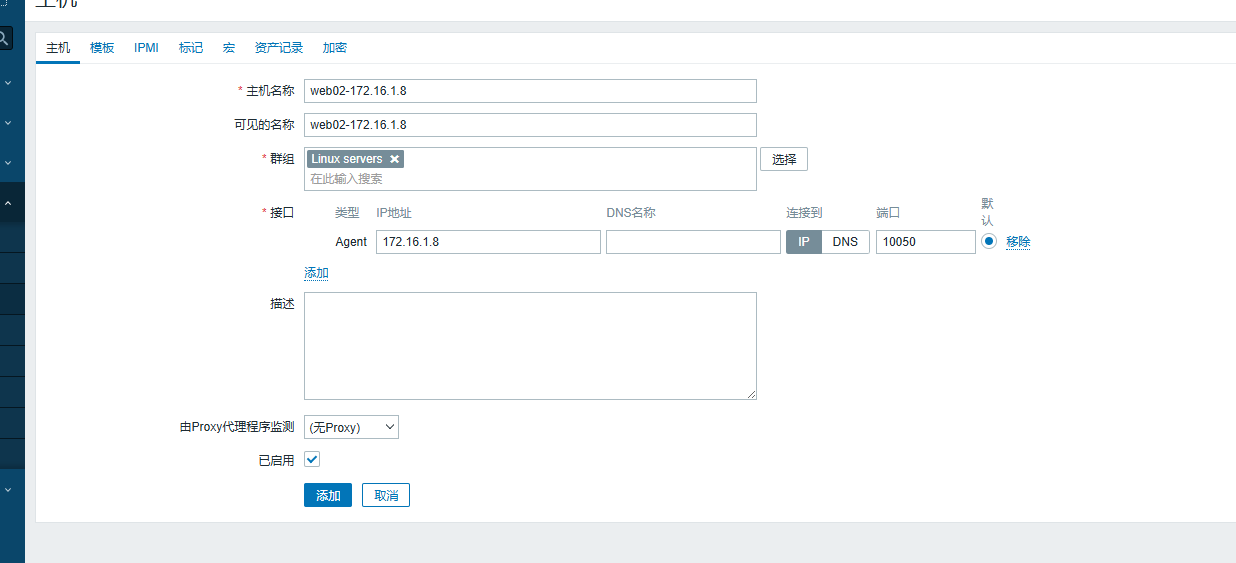The width and height of the screenshot is (1236, 563).
Task: Click 移除 to delete the Agent interface
Action: point(1018,242)
